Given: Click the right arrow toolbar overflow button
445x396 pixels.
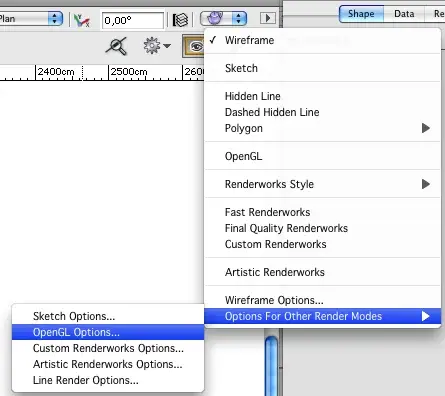Looking at the screenshot, I should coord(268,18).
